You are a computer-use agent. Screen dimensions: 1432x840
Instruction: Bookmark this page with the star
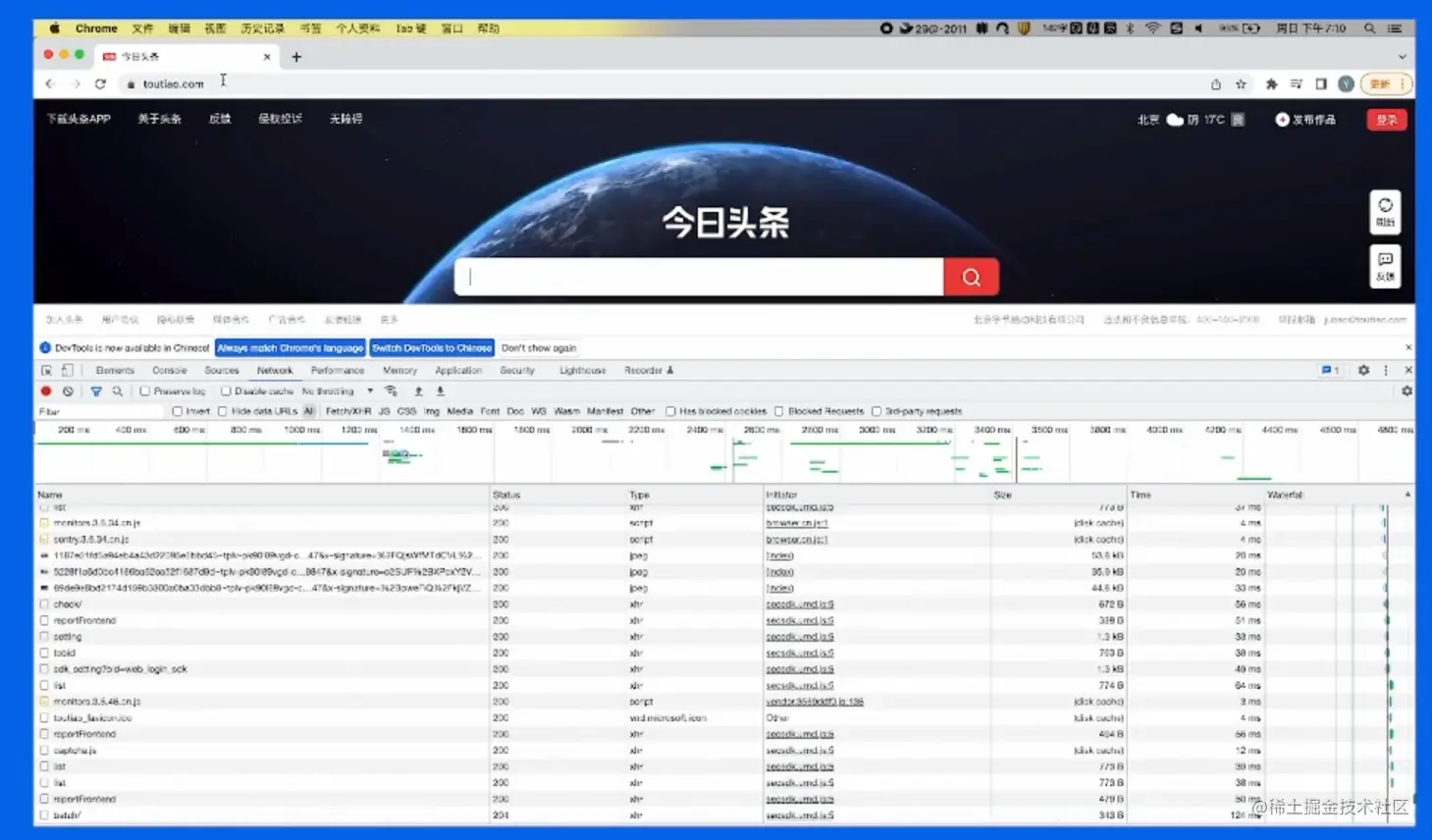point(1241,84)
